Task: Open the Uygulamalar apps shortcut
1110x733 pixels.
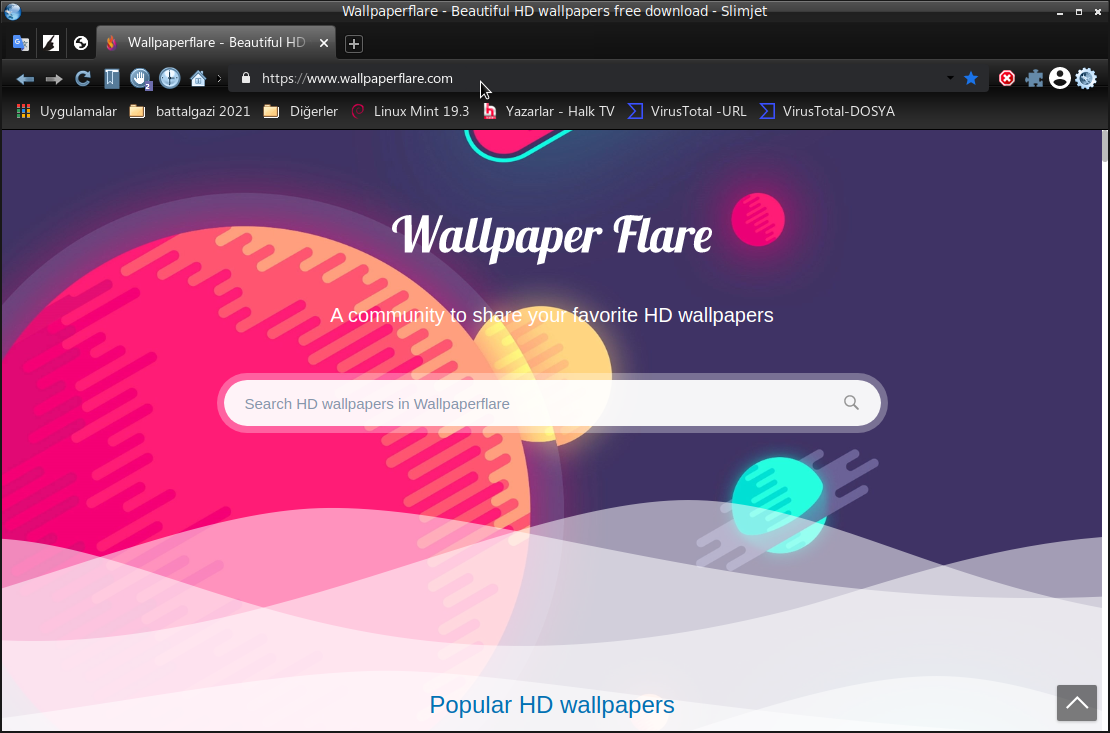Action: click(67, 111)
